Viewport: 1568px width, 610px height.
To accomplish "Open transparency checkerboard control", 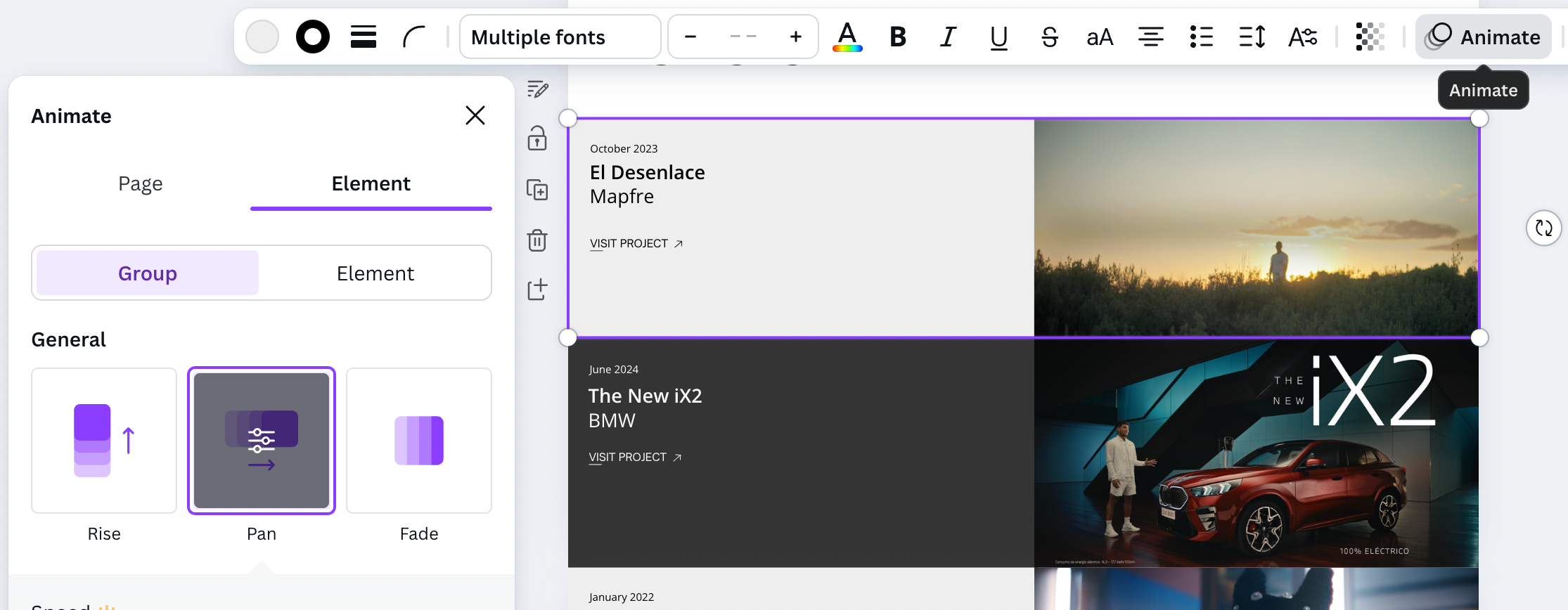I will [x=1370, y=37].
